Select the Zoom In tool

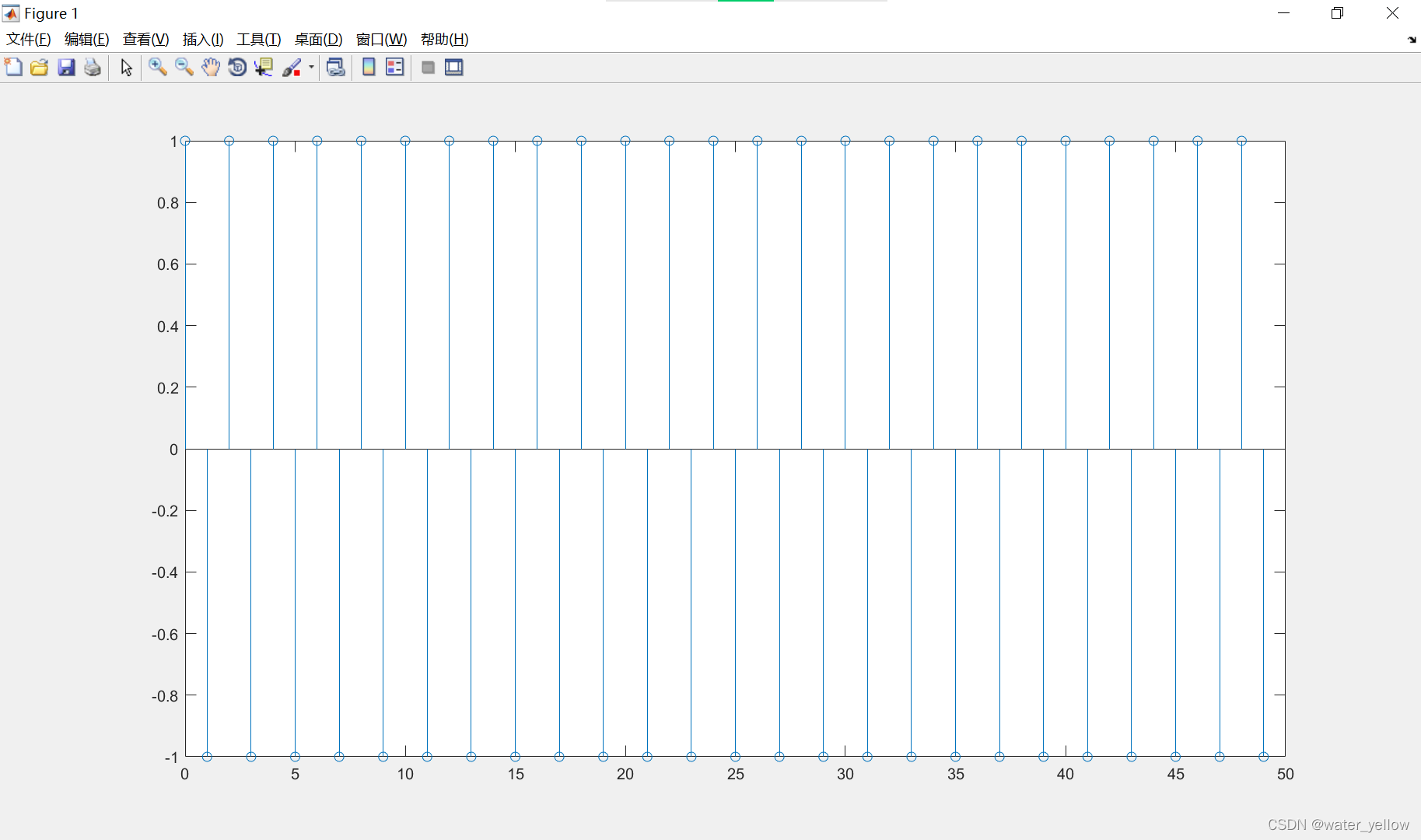click(158, 68)
